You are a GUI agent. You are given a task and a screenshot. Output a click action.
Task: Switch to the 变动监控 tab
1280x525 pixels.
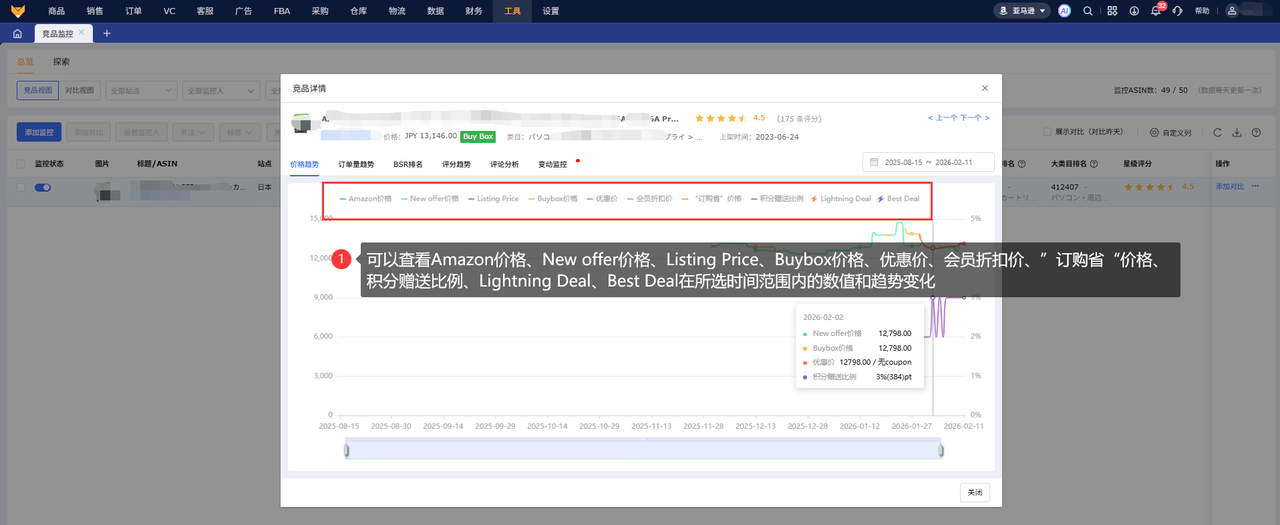(552, 164)
